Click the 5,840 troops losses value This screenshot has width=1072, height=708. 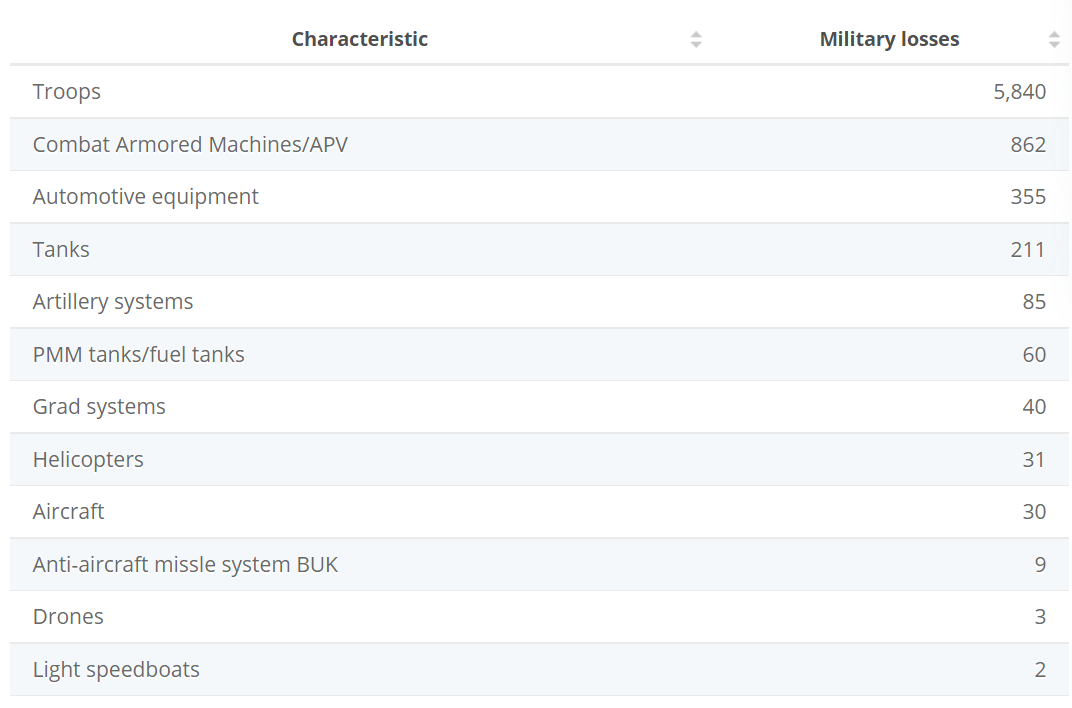click(1019, 92)
